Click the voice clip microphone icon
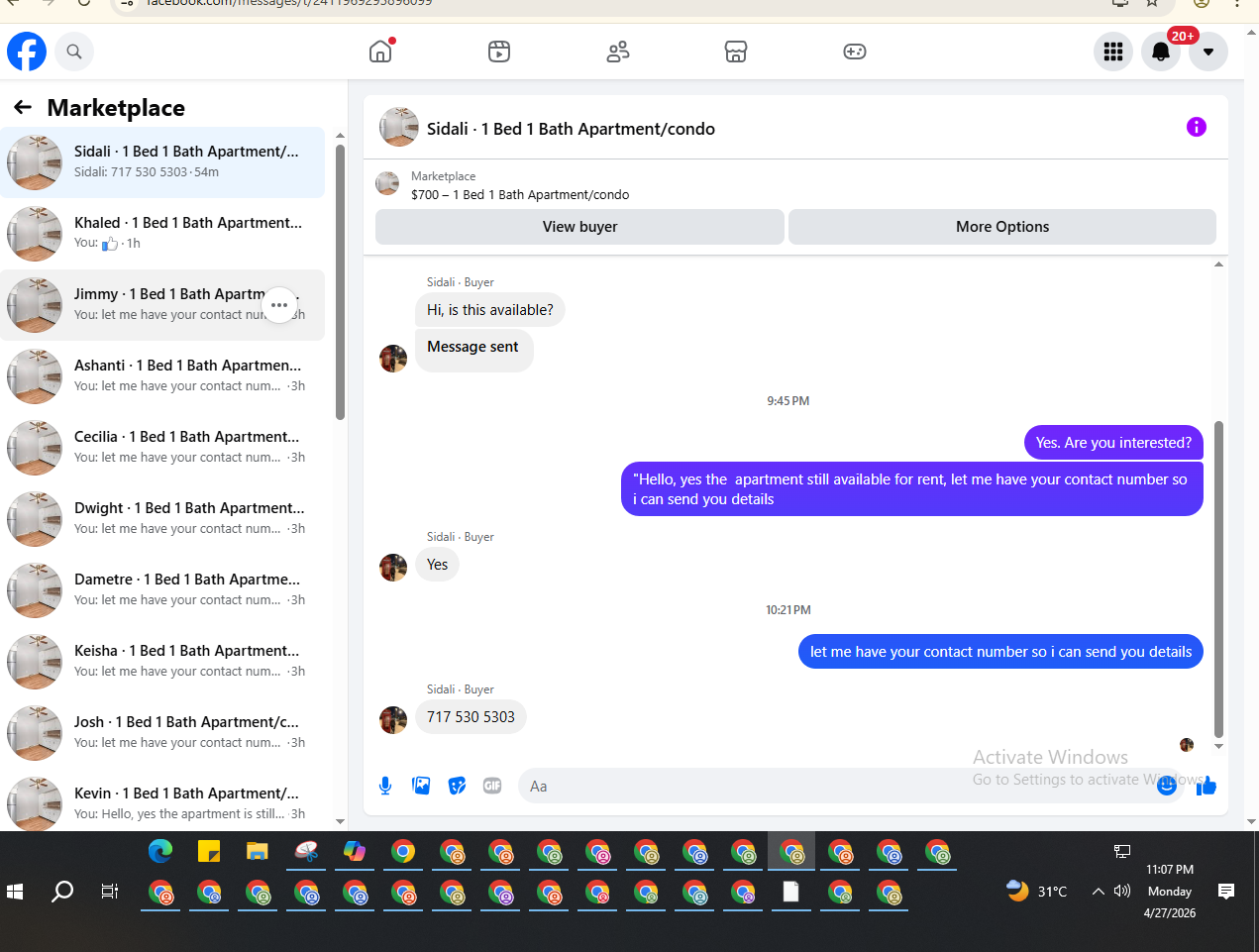Screen dimensions: 1259x952 (385, 786)
